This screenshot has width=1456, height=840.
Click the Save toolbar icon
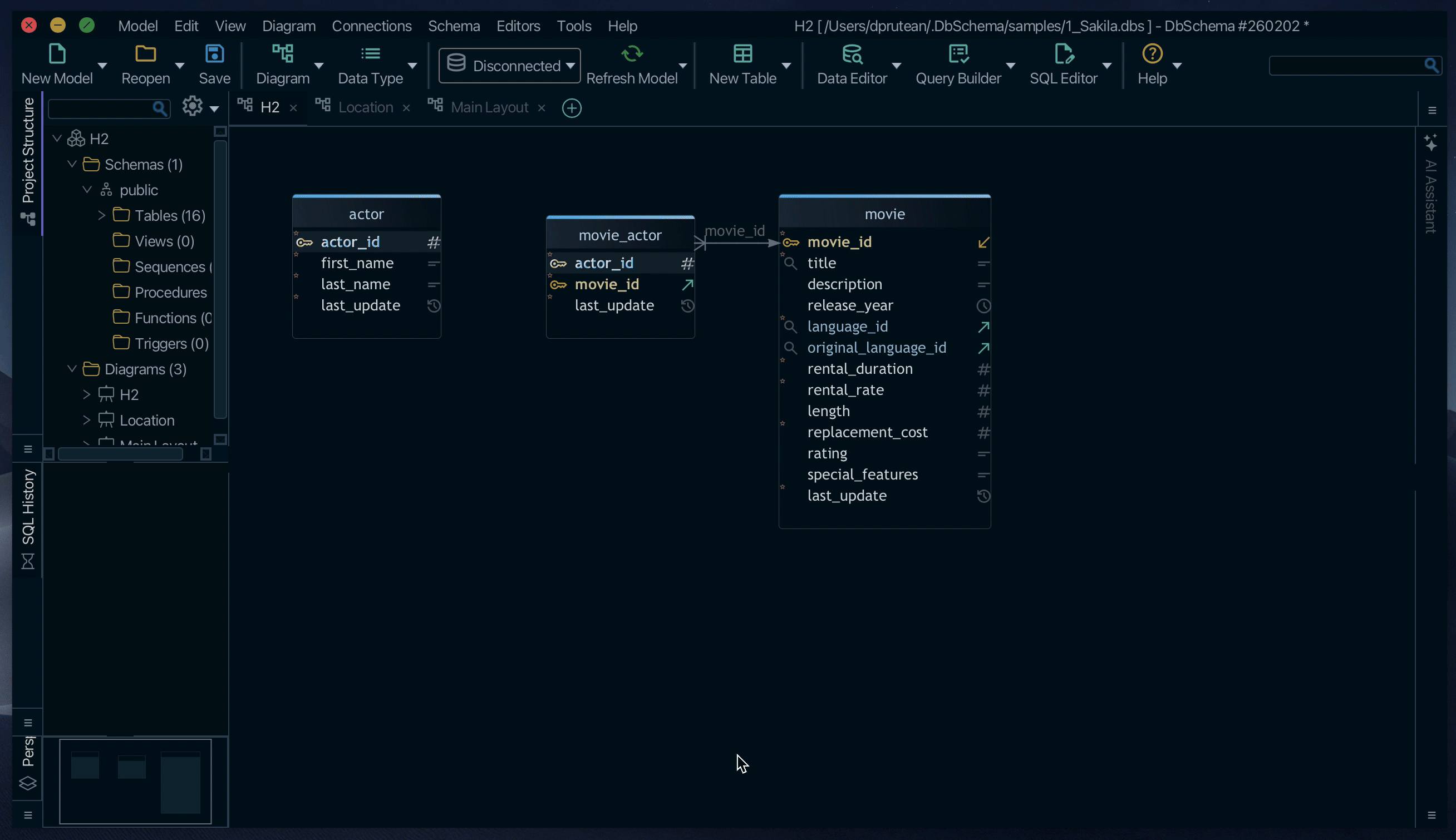pos(214,54)
